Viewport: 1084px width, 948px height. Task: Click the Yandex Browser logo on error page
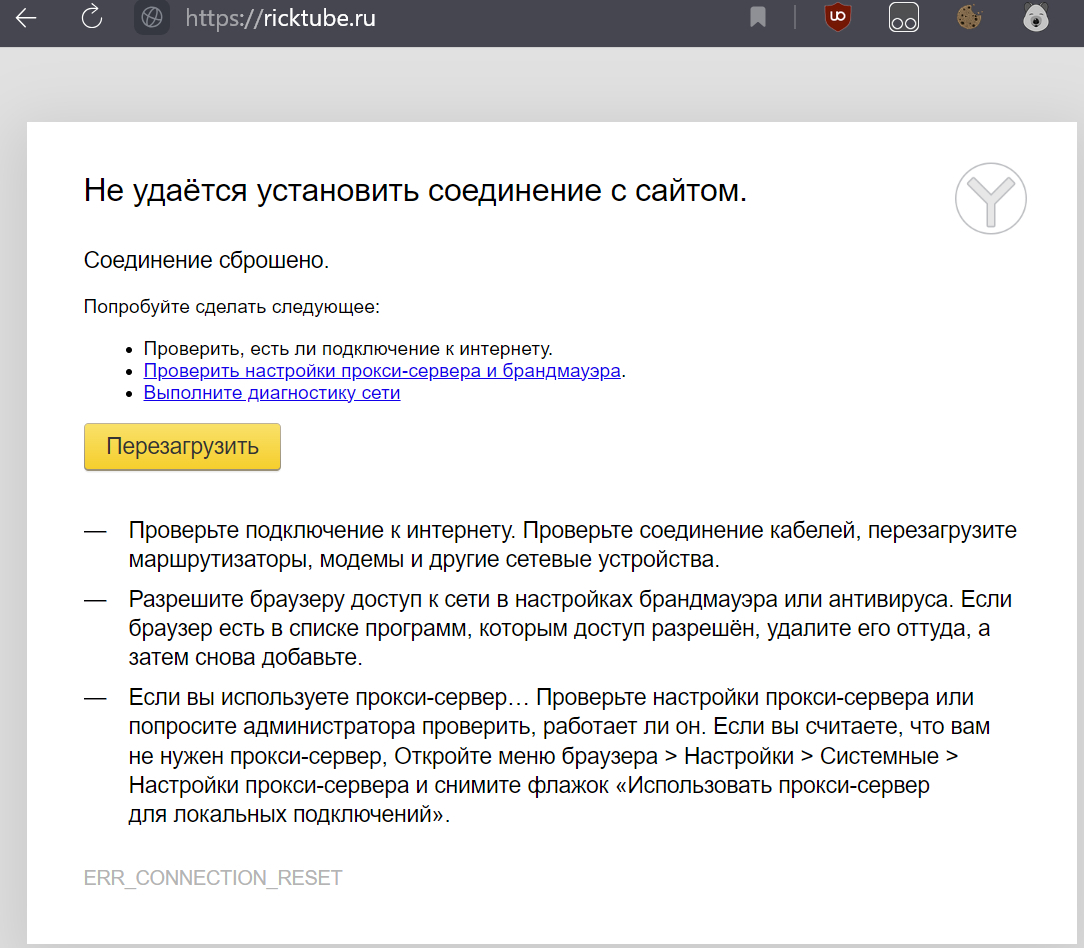[x=990, y=199]
